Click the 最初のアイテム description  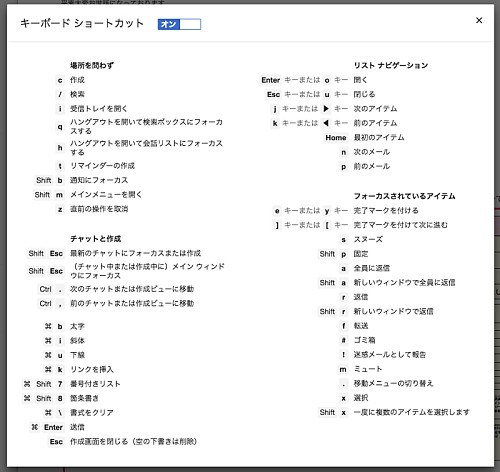(379, 137)
